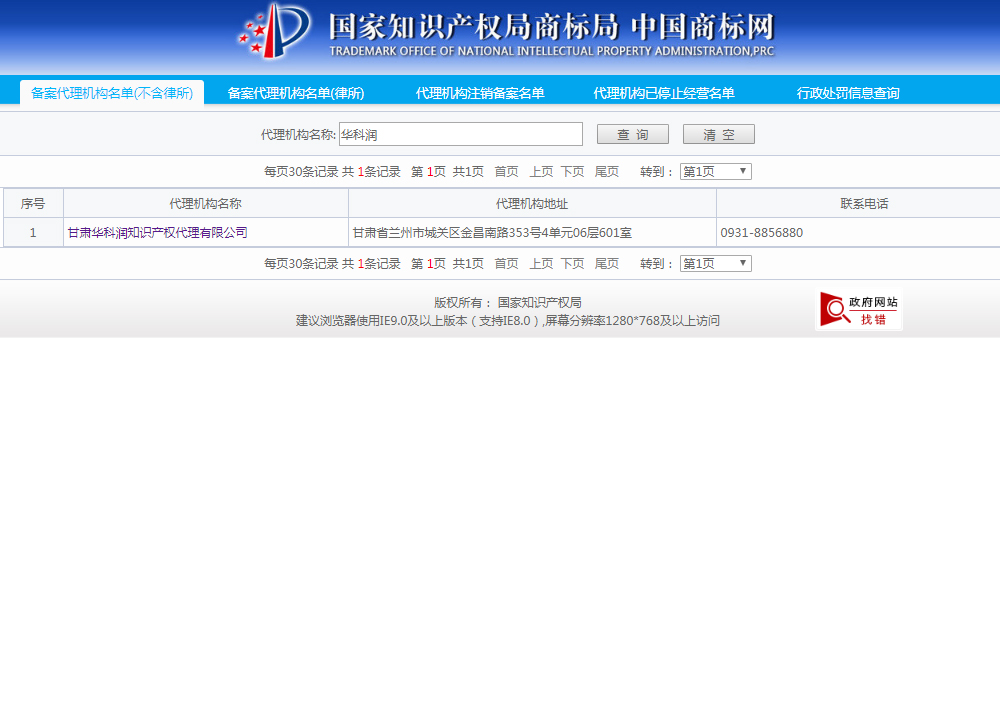
Task: Click 上页 in the lower pagination
Action: (x=541, y=263)
